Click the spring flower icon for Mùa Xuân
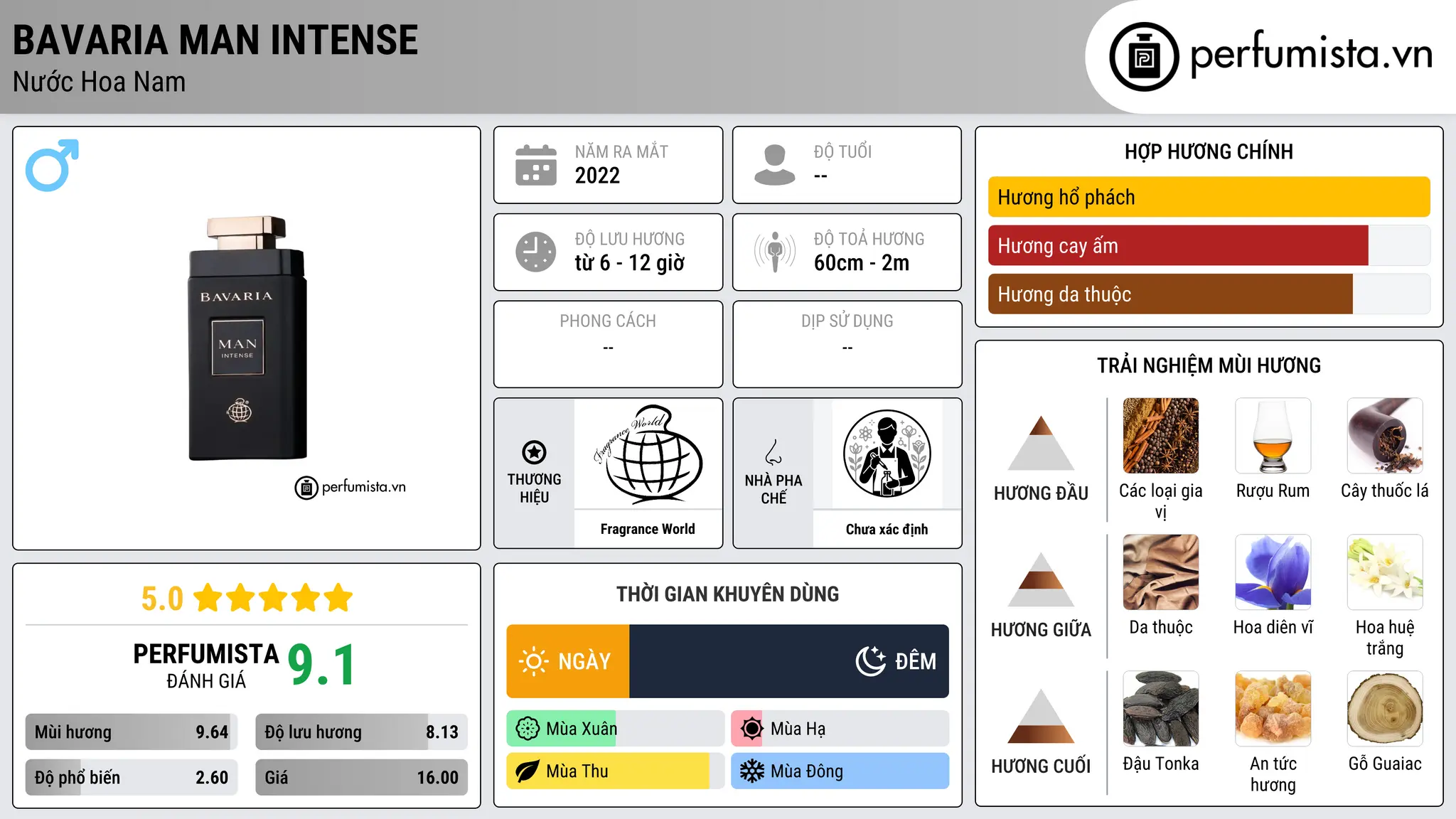This screenshot has width=1456, height=819. coord(528,729)
